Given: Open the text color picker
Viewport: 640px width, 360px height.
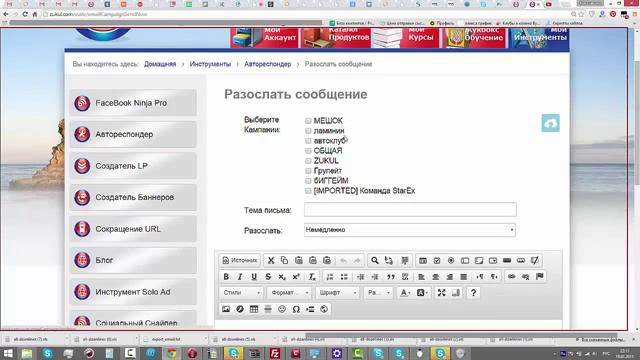Looking at the screenshot, I should [405, 293].
